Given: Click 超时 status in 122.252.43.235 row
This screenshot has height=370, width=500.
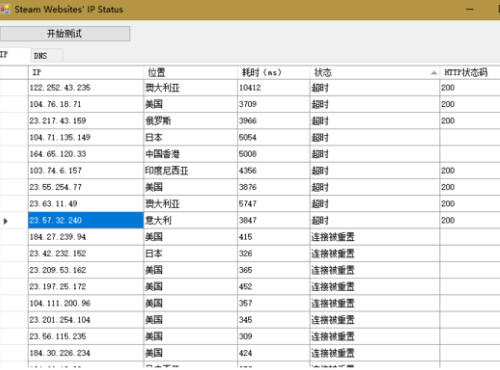Looking at the screenshot, I should (375, 88).
